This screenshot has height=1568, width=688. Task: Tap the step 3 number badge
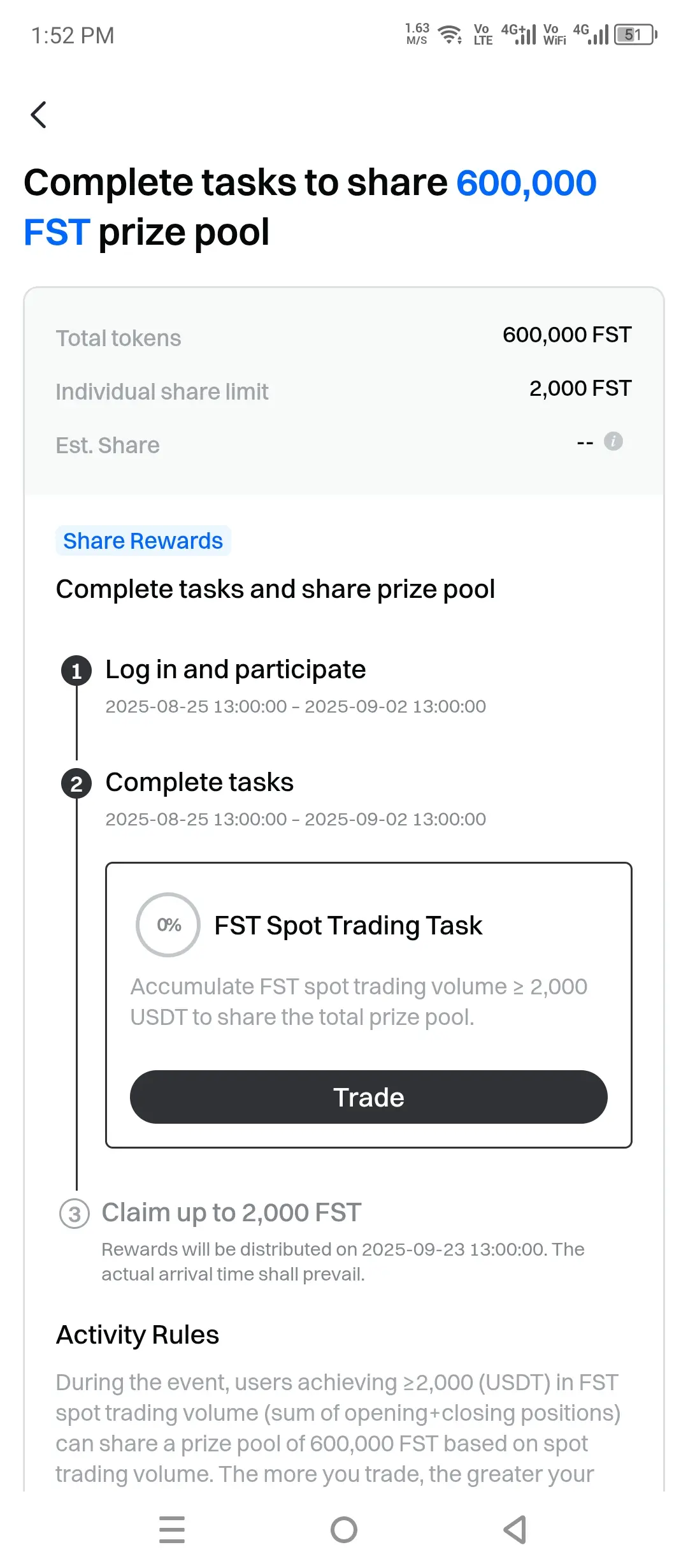75,1214
